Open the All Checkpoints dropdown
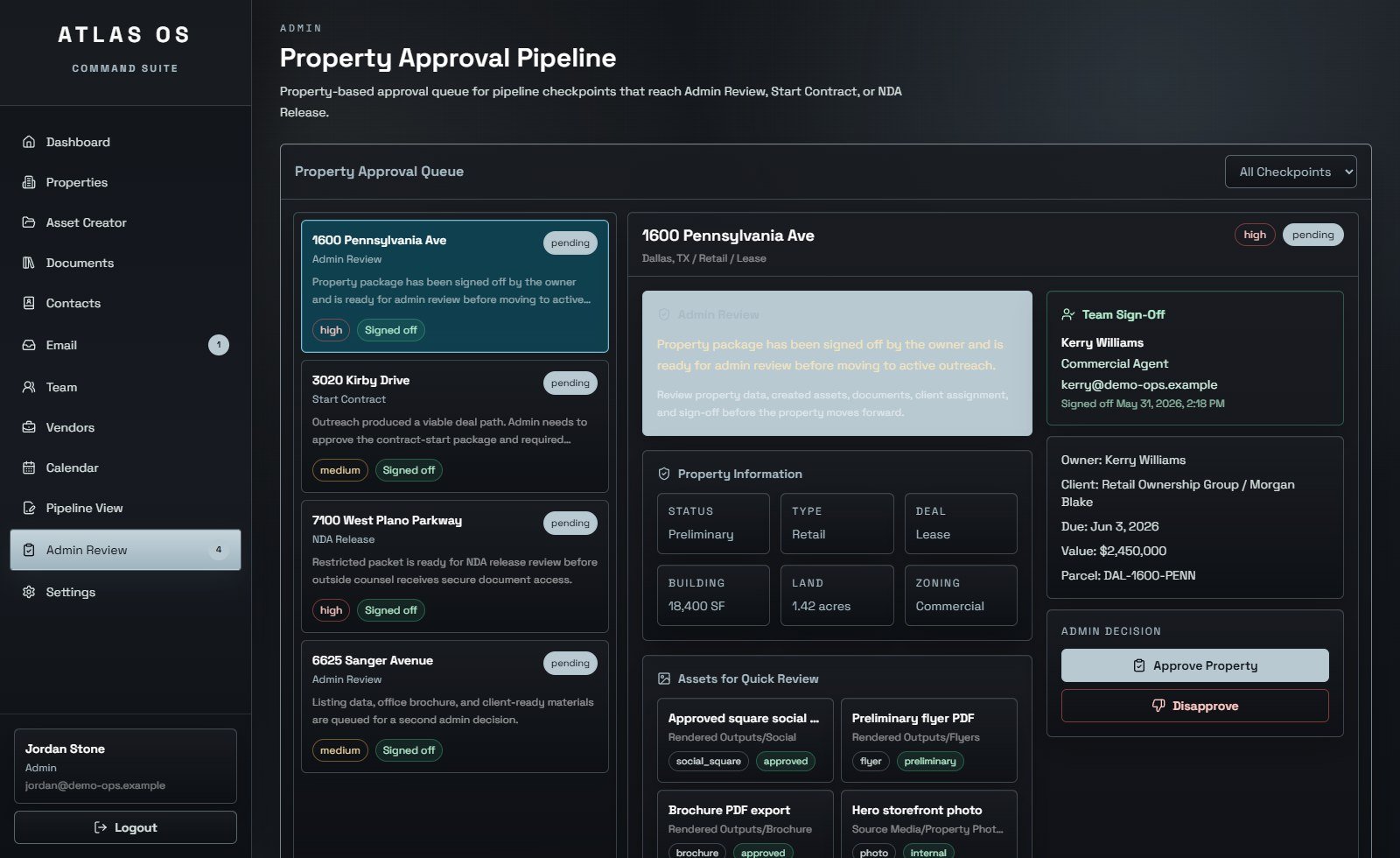Image resolution: width=1400 pixels, height=858 pixels. tap(1291, 172)
